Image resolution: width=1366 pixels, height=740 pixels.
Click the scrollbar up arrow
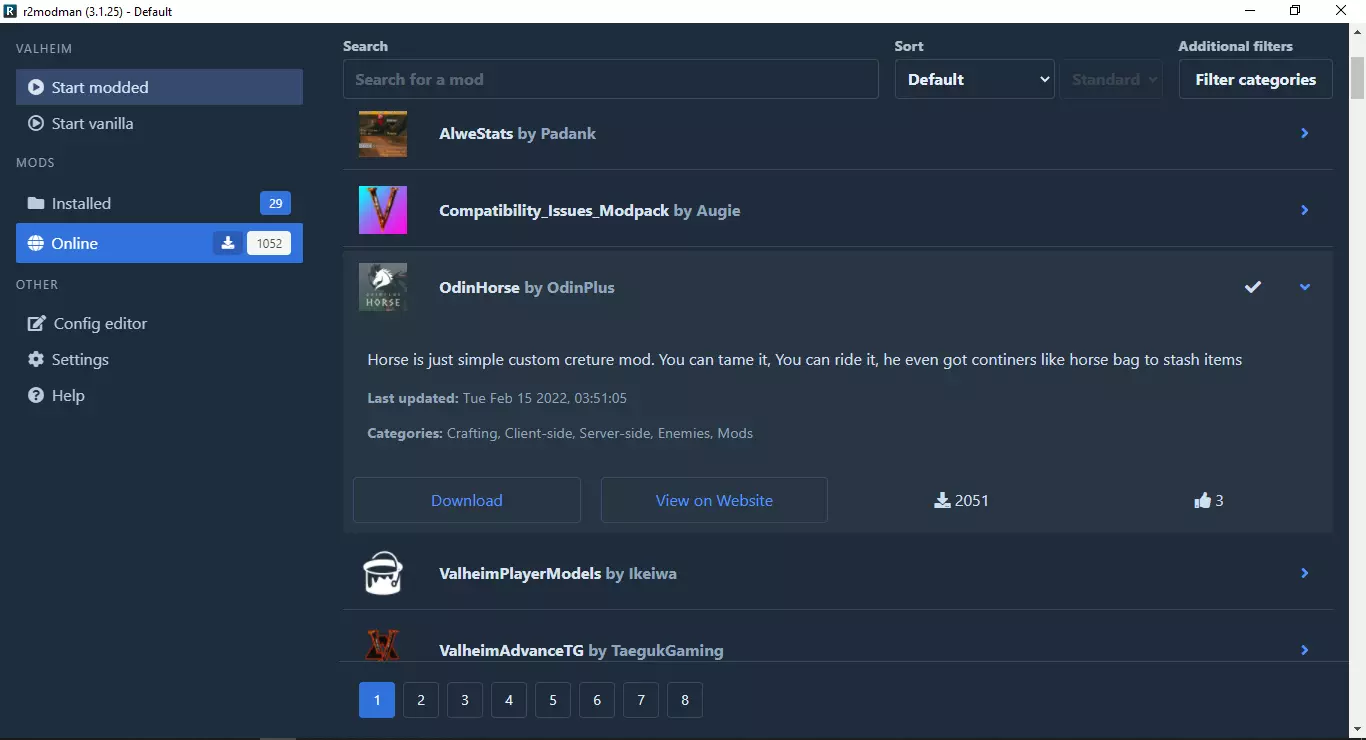pyautogui.click(x=1357, y=32)
